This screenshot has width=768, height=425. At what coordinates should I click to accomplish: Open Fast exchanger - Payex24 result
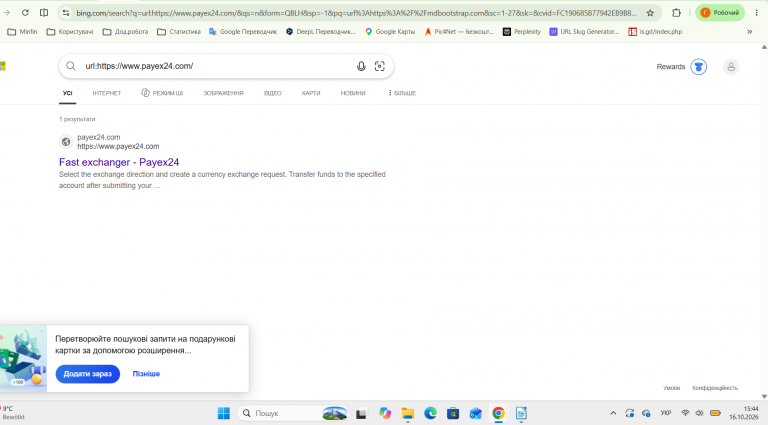tap(119, 162)
